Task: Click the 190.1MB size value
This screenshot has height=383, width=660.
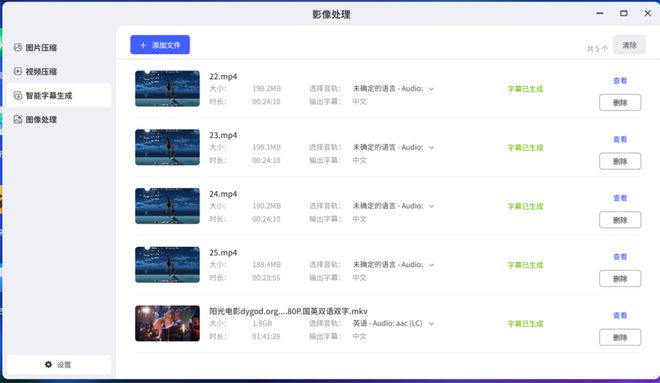Action: (x=266, y=147)
